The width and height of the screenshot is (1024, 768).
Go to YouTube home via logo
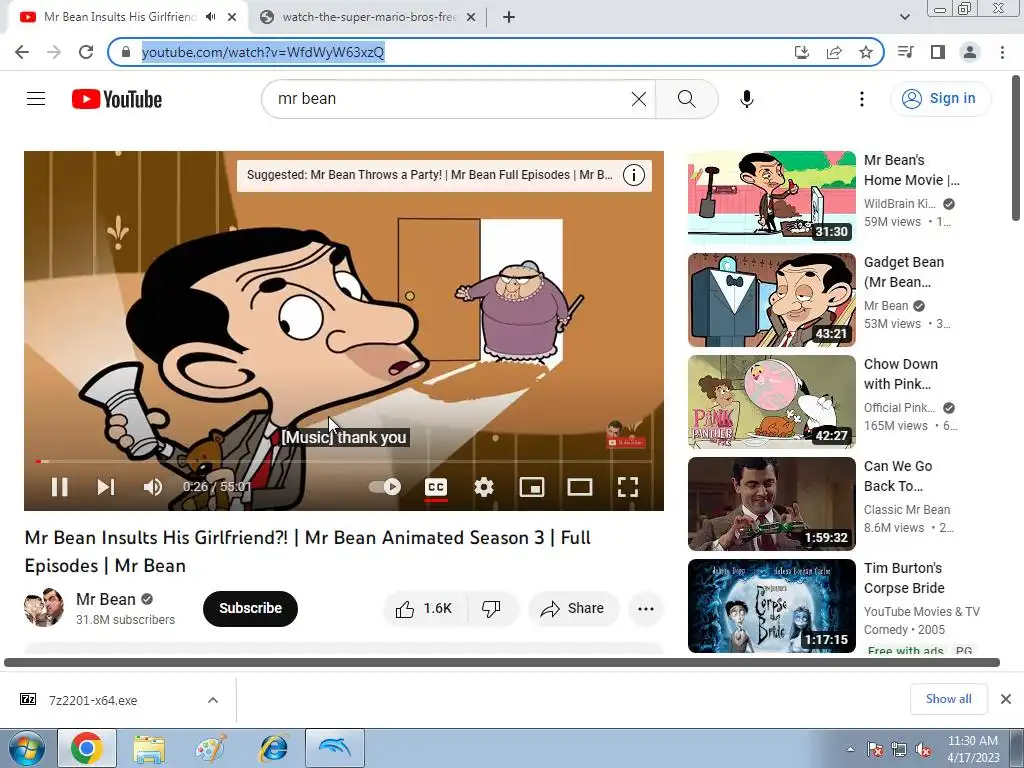pos(117,99)
